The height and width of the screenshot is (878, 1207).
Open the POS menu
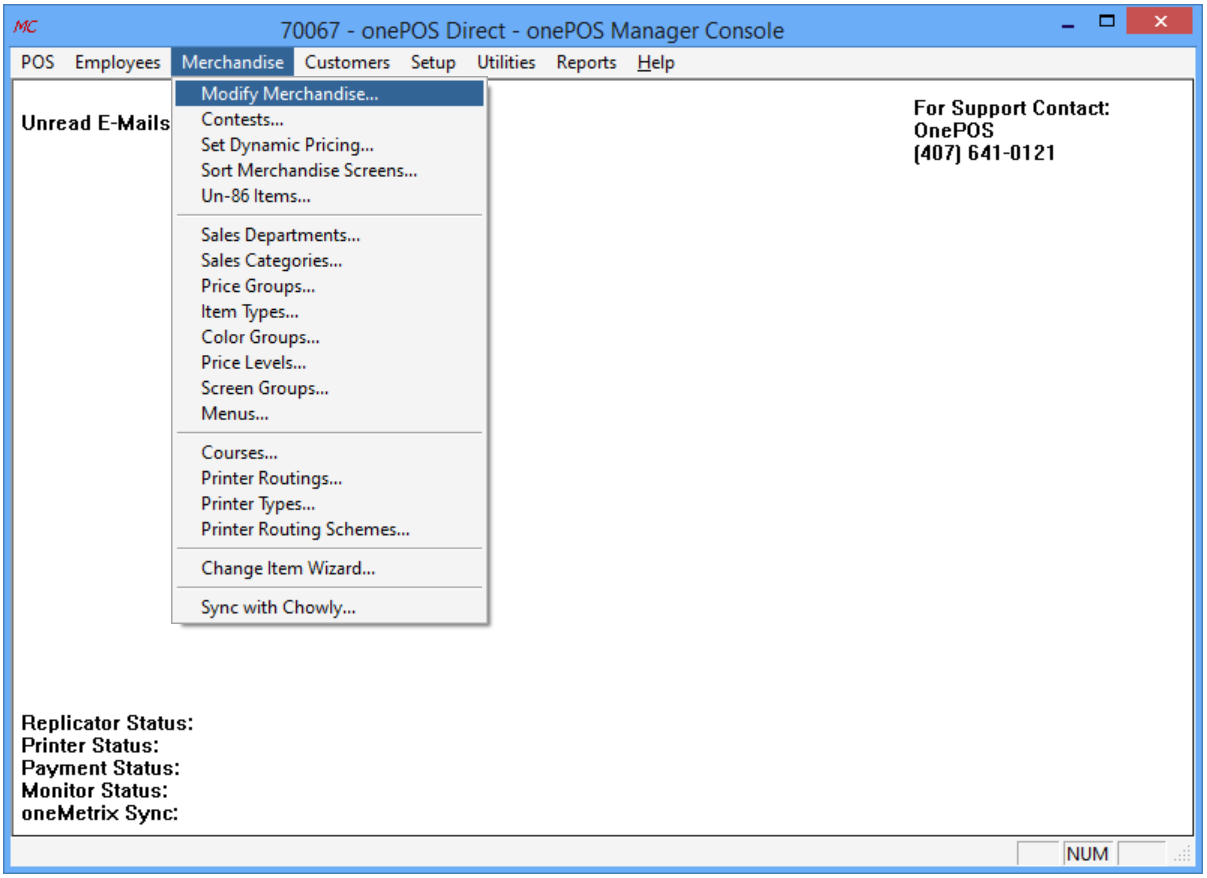[x=38, y=62]
